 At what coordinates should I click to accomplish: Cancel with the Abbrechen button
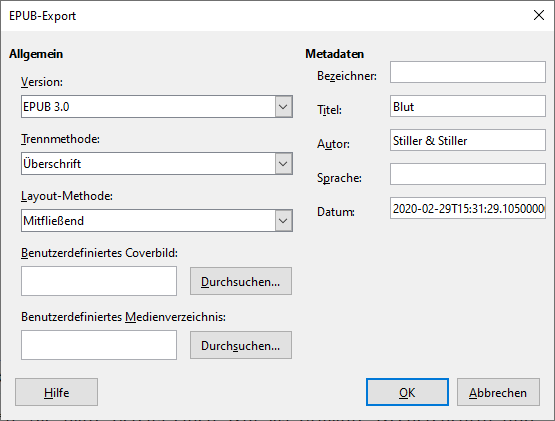[x=498, y=392]
